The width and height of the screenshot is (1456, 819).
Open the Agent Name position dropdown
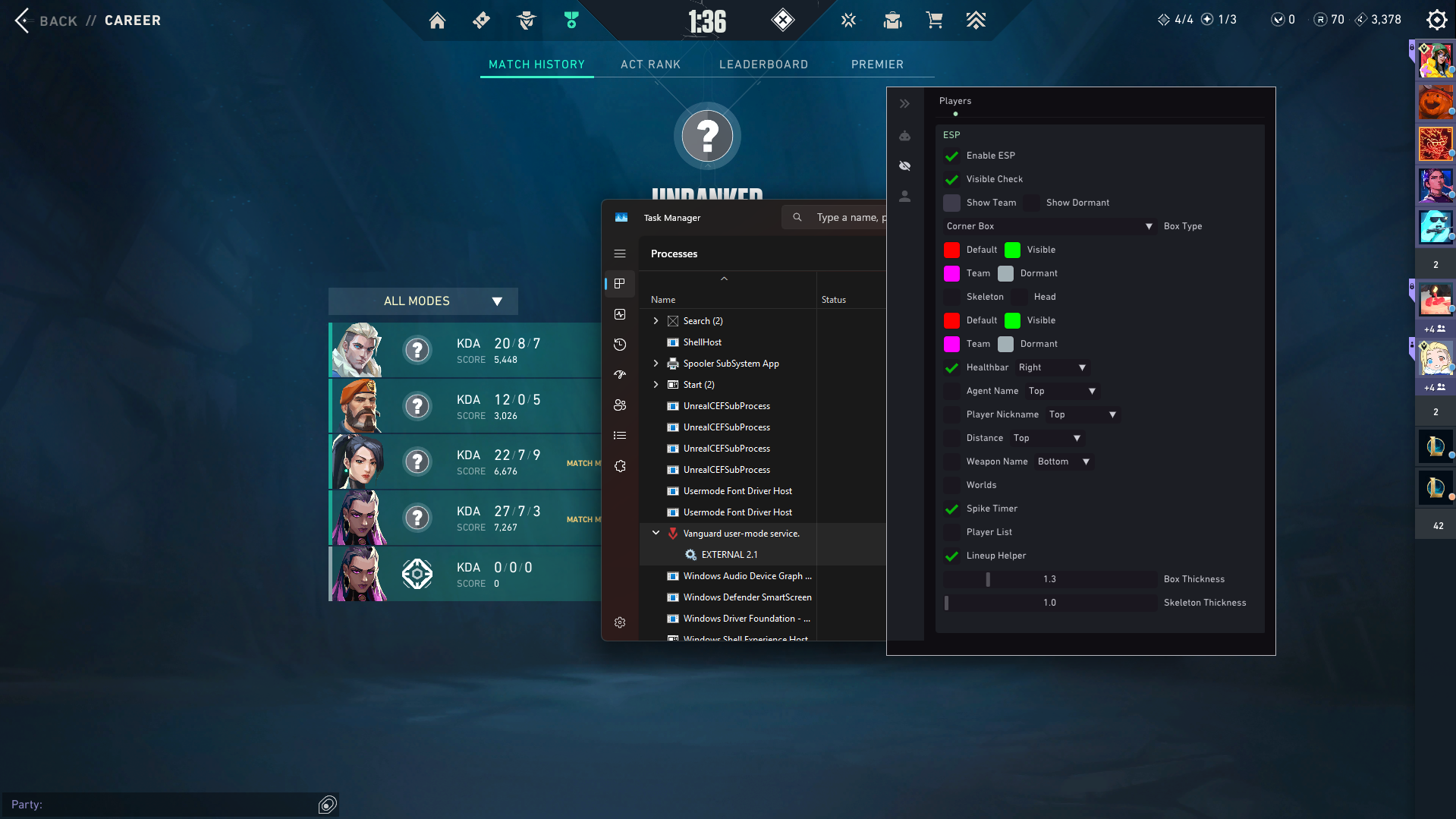point(1063,391)
